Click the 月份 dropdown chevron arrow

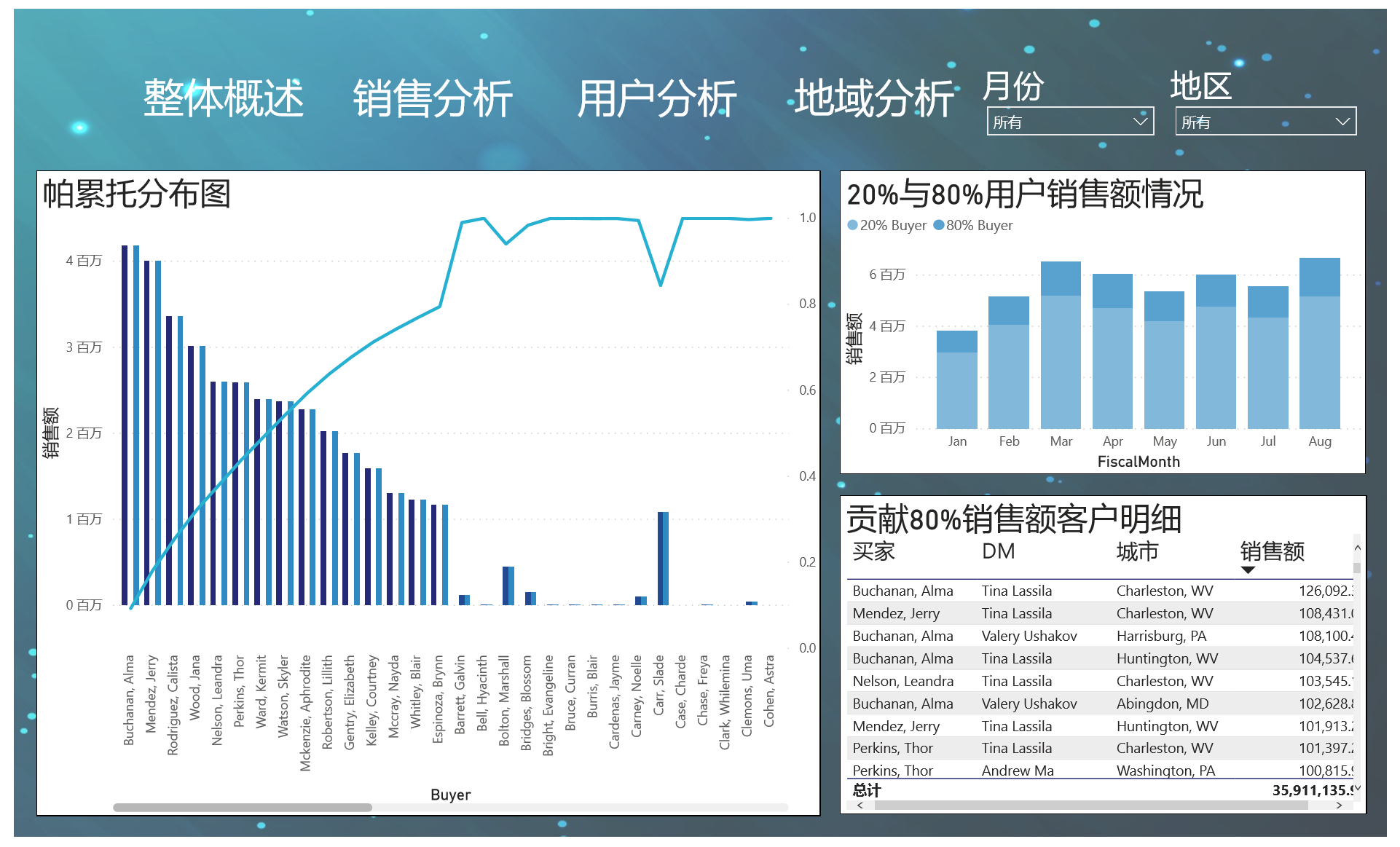click(1141, 122)
